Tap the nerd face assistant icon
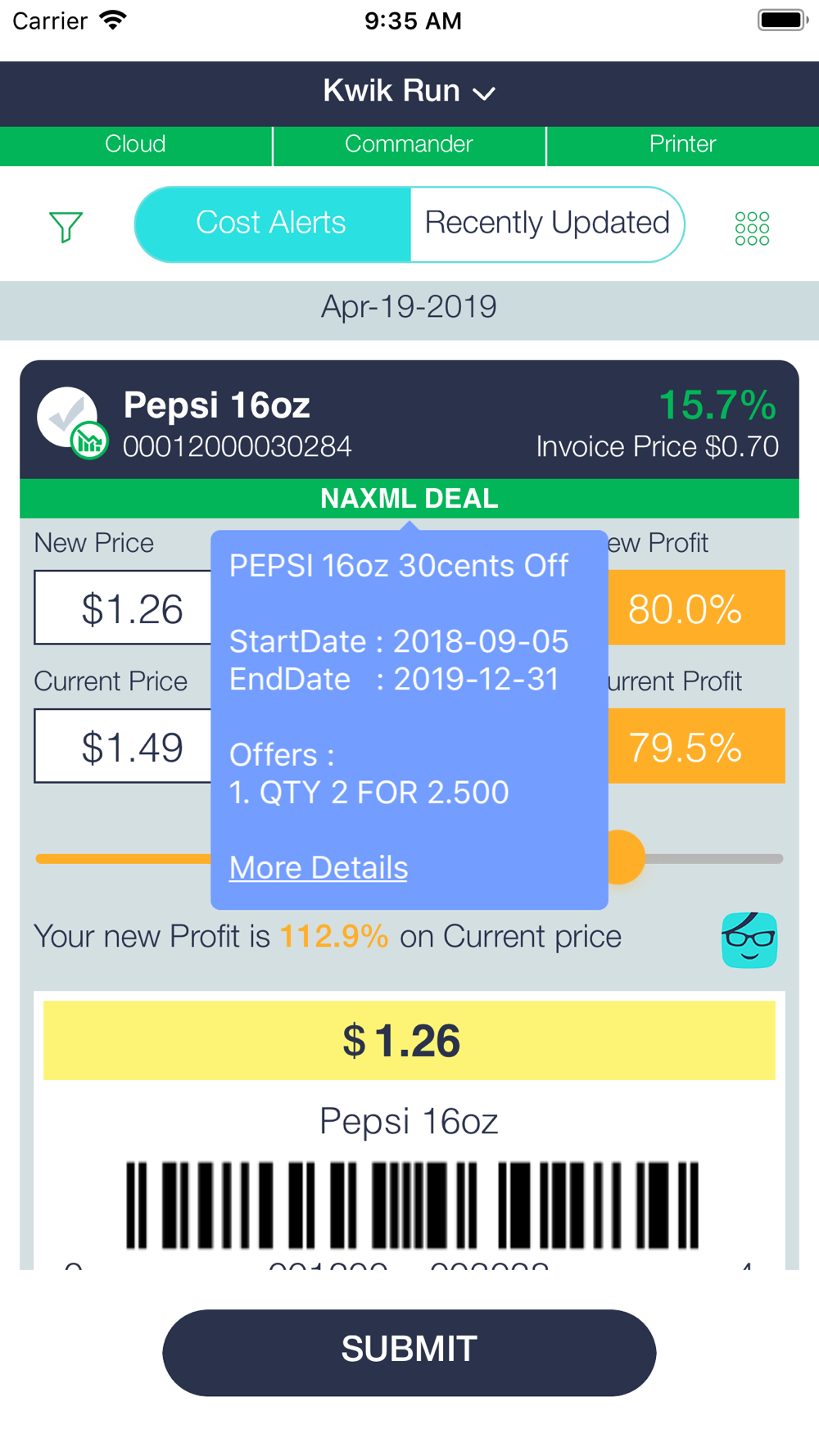 [749, 940]
